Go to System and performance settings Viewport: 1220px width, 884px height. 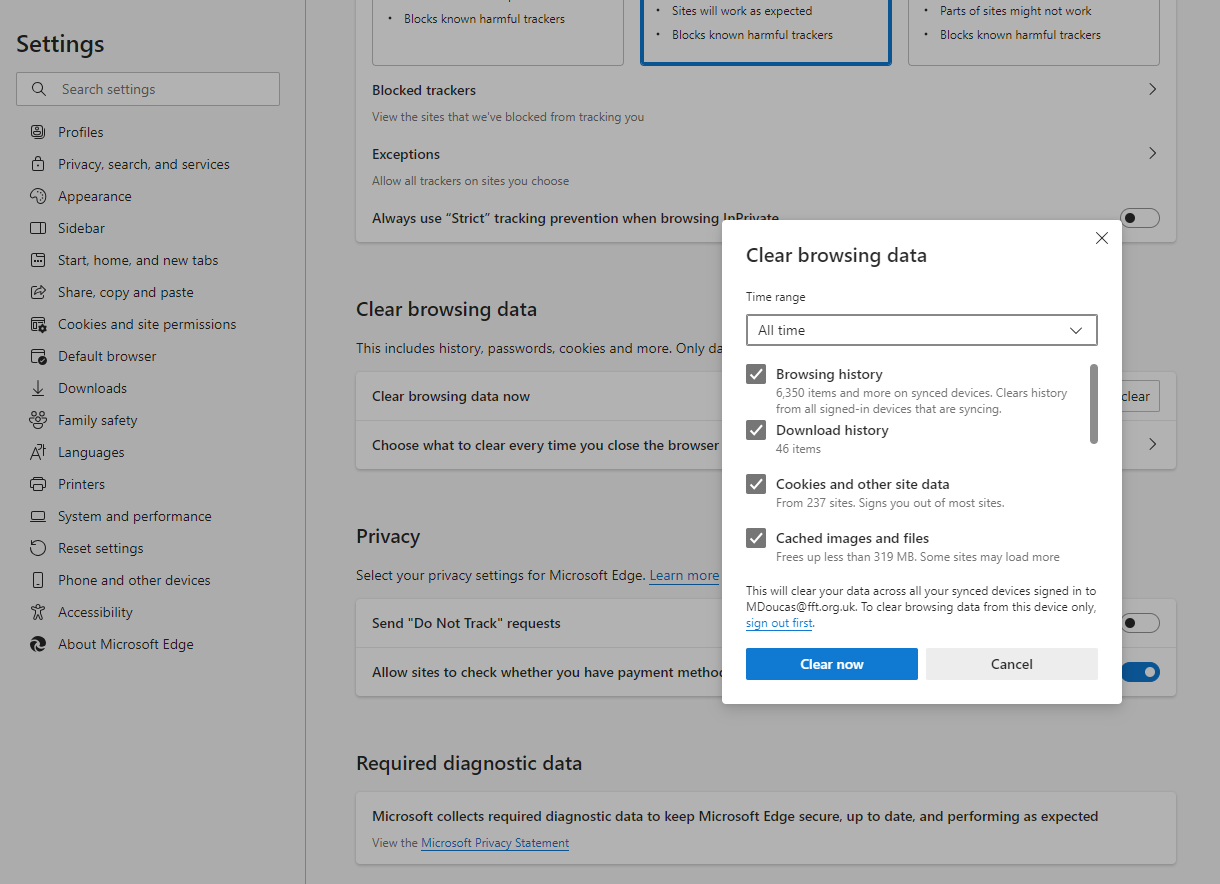click(x=134, y=516)
